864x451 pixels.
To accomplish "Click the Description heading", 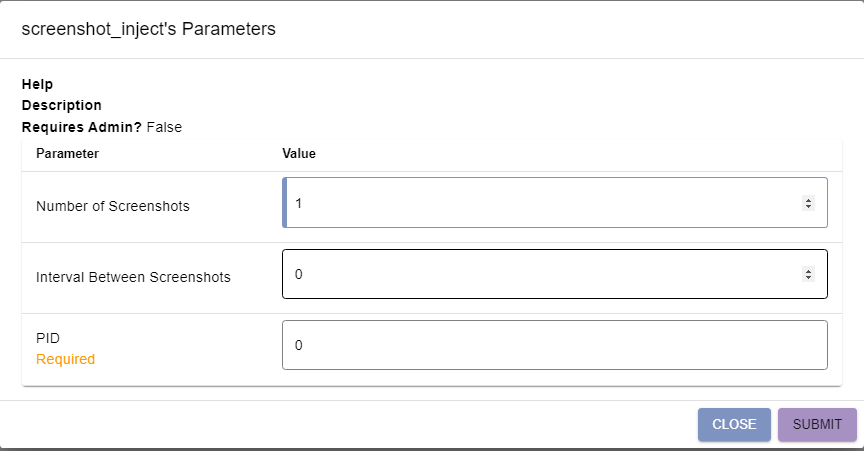I will click(62, 105).
